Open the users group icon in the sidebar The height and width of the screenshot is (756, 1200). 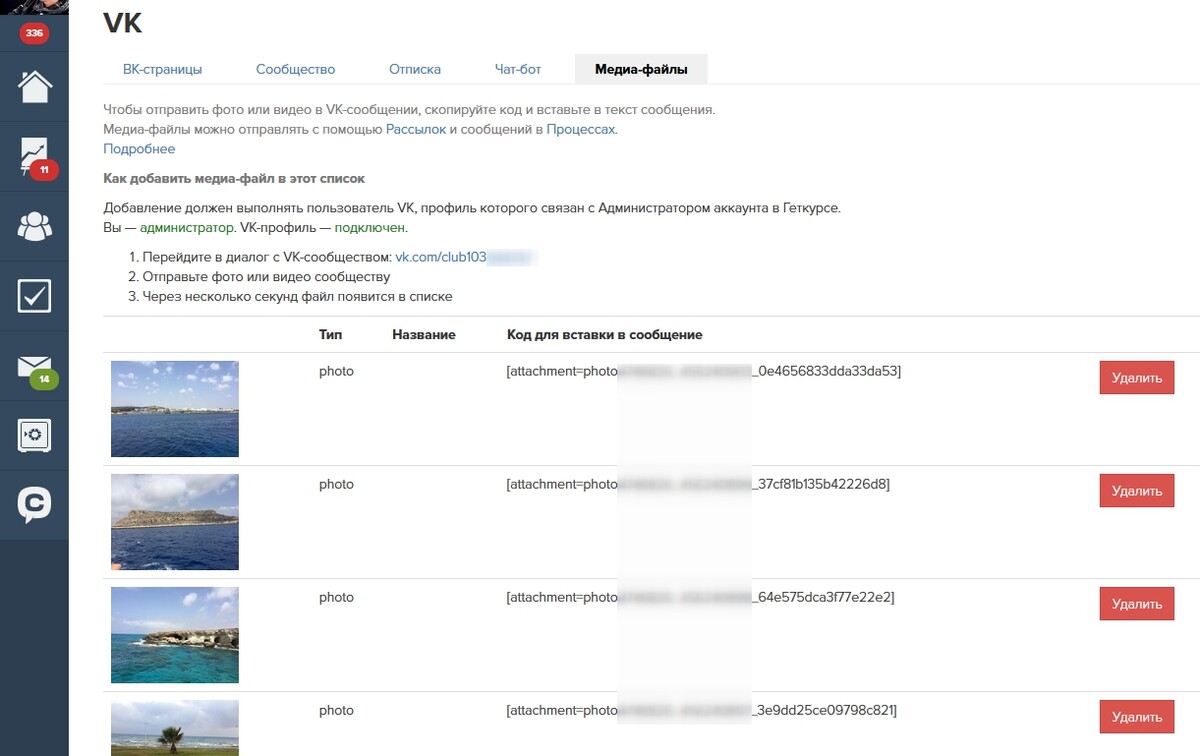pyautogui.click(x=34, y=226)
